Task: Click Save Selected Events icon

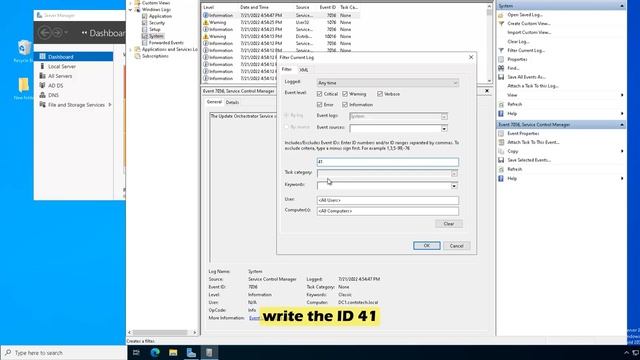Action: point(501,160)
